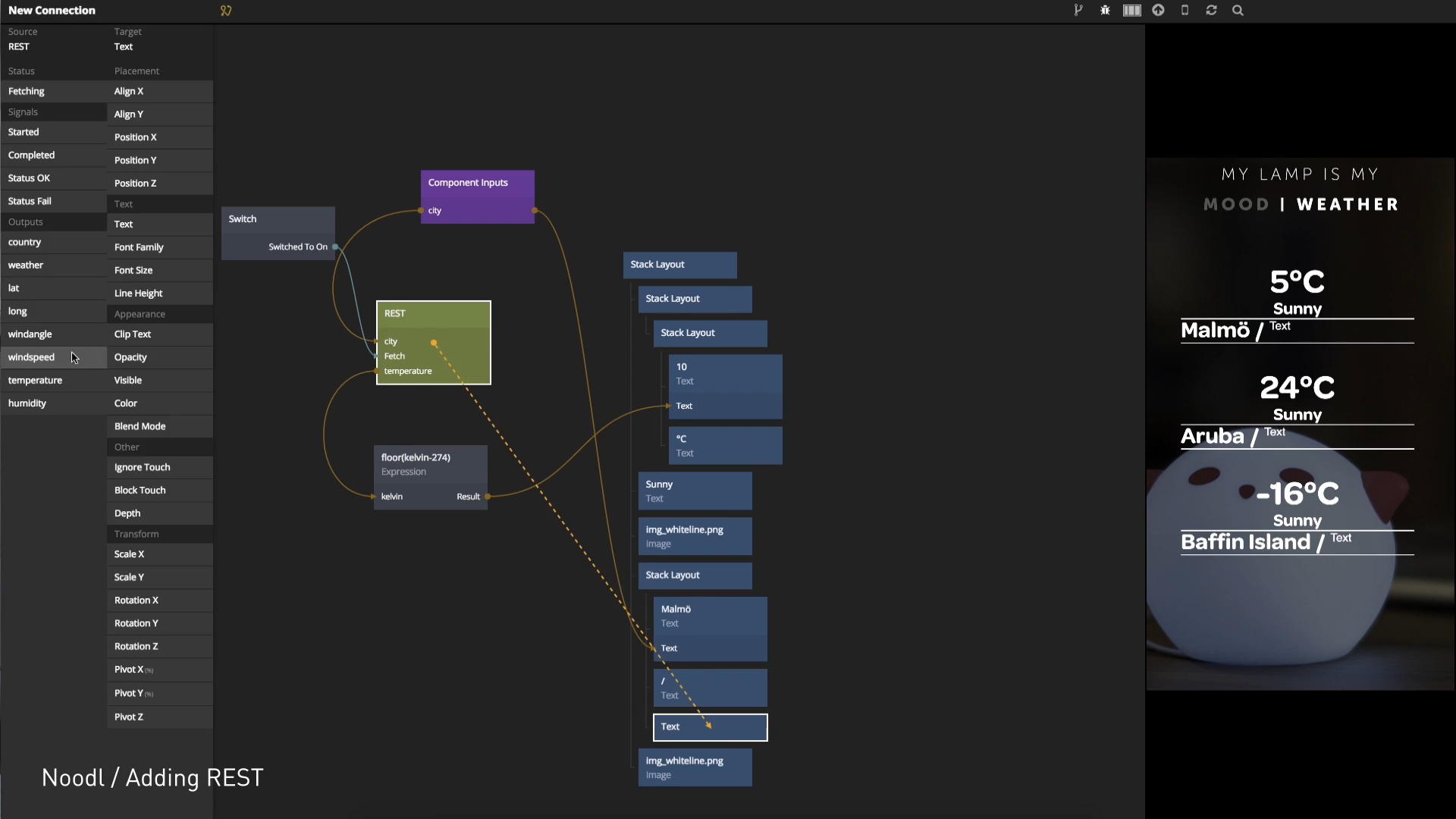Select the Status OK signal

point(30,178)
